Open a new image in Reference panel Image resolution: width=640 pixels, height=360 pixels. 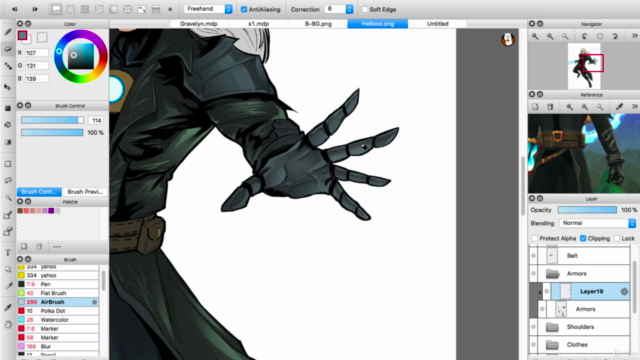tap(535, 107)
